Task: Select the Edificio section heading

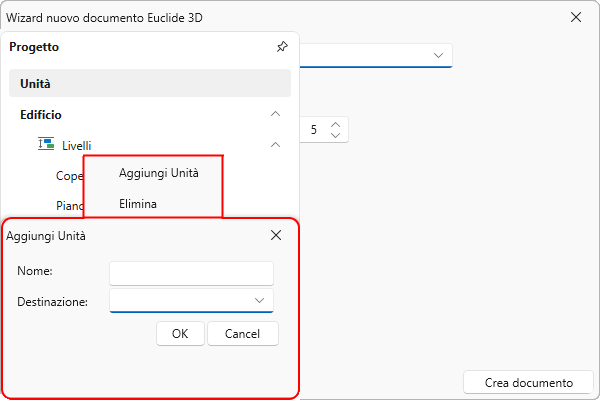Action: [x=41, y=114]
